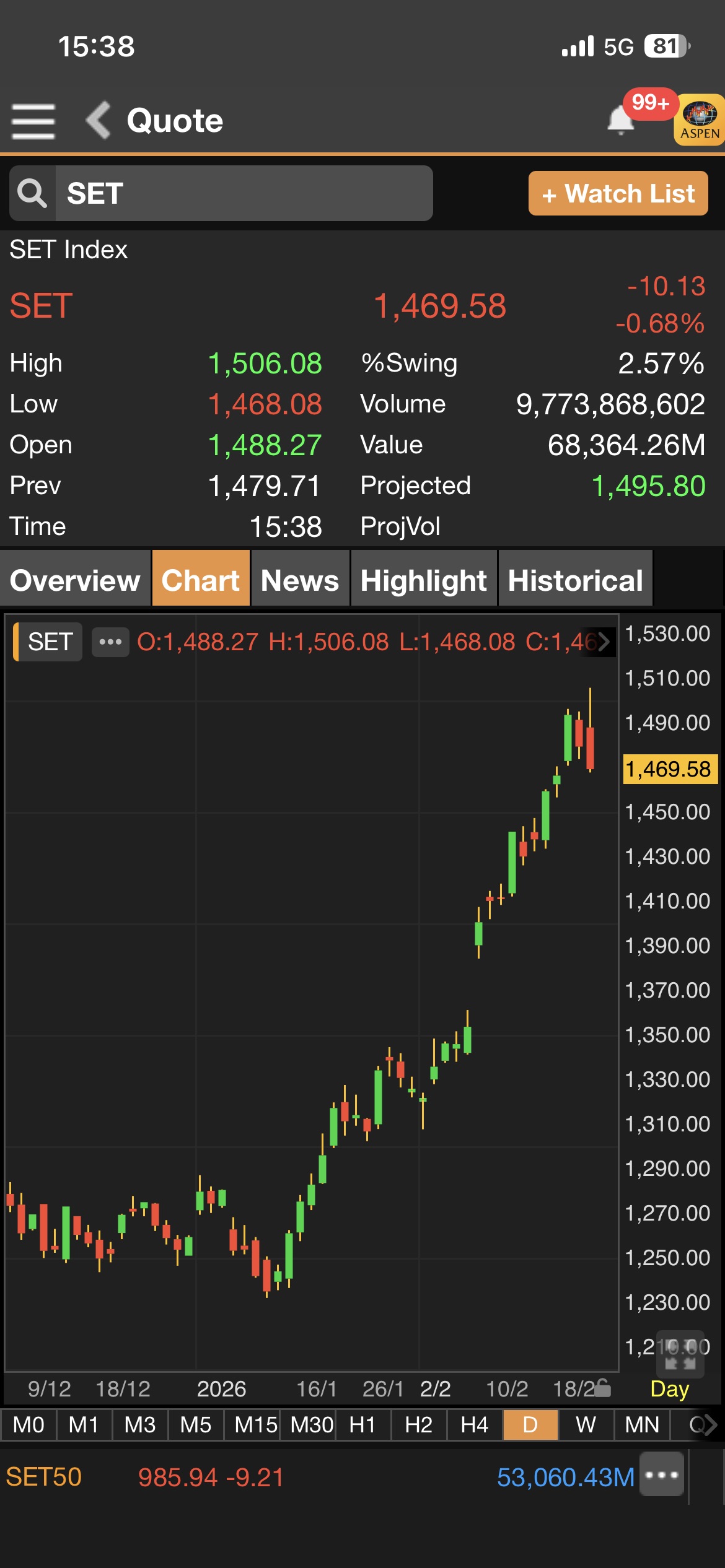
Task: Tap the Aspen logo icon
Action: pyautogui.click(x=699, y=120)
